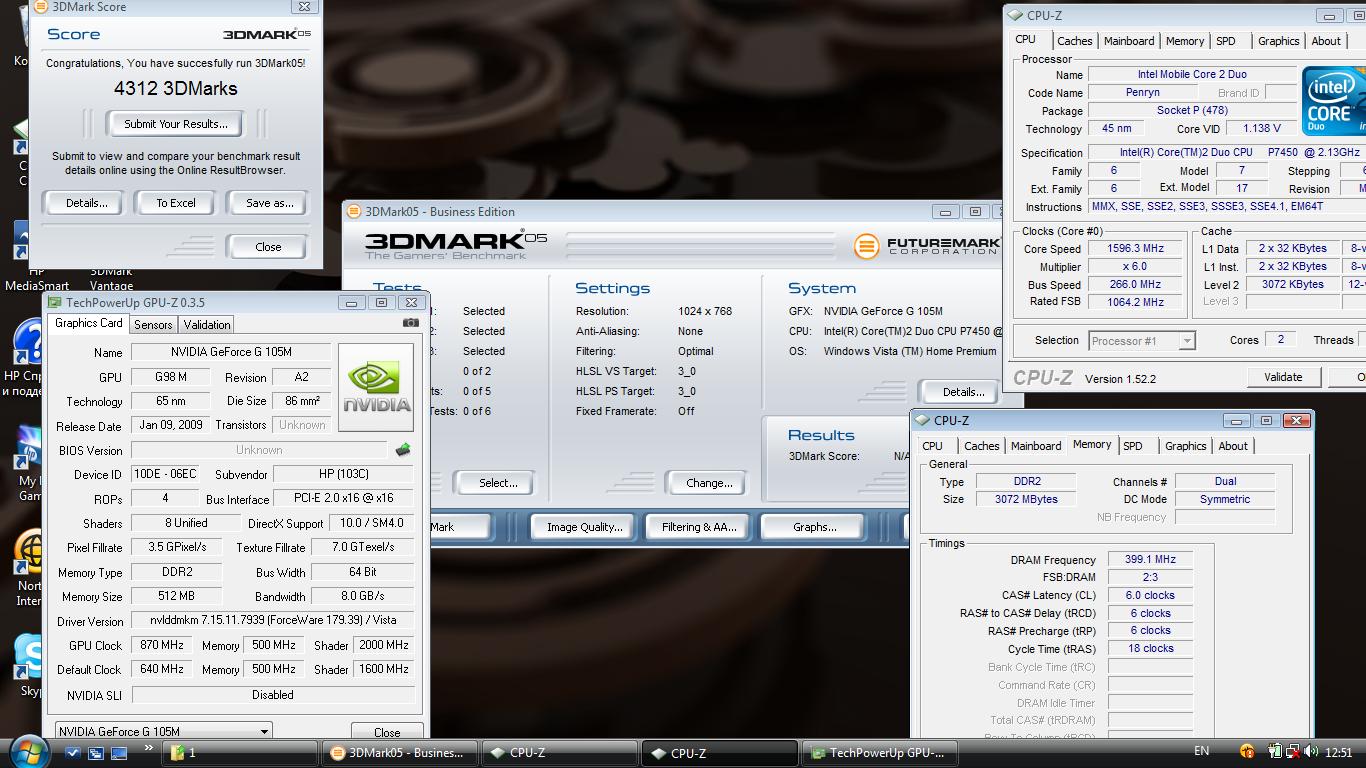Click Close button in 3DMark Score window
The image size is (1366, 768).
pyautogui.click(x=268, y=247)
